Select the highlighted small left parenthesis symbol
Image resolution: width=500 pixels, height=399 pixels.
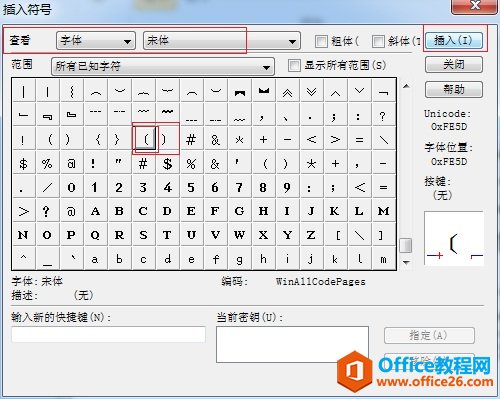(145, 139)
